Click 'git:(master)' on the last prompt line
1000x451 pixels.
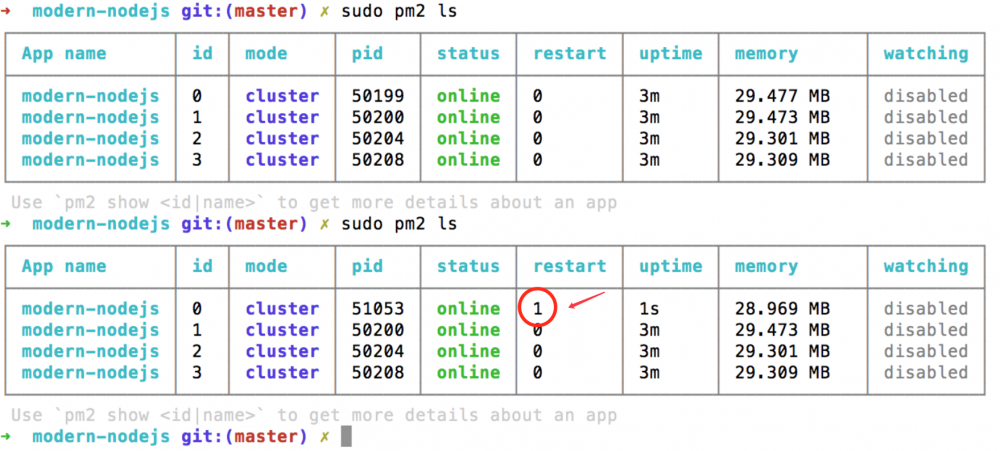[x=244, y=437]
